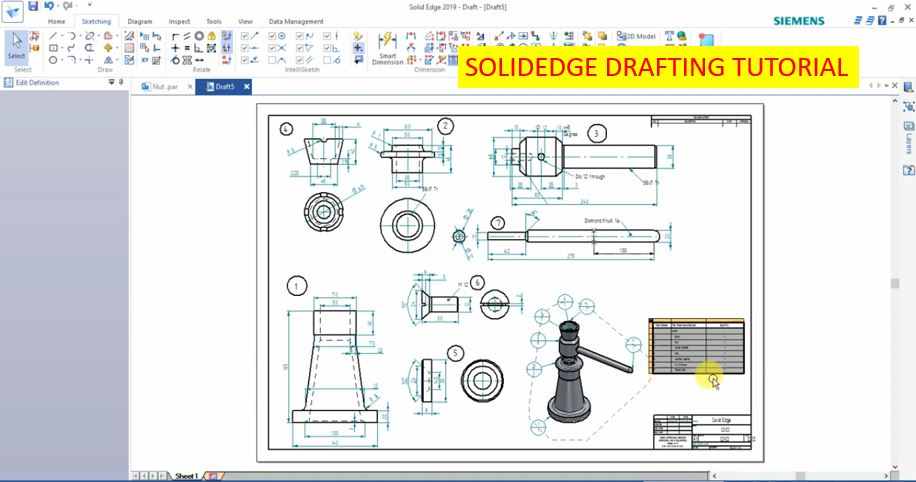Click the vertical scrollbar down arrow
Viewport: 916px width, 482px height.
[894, 467]
